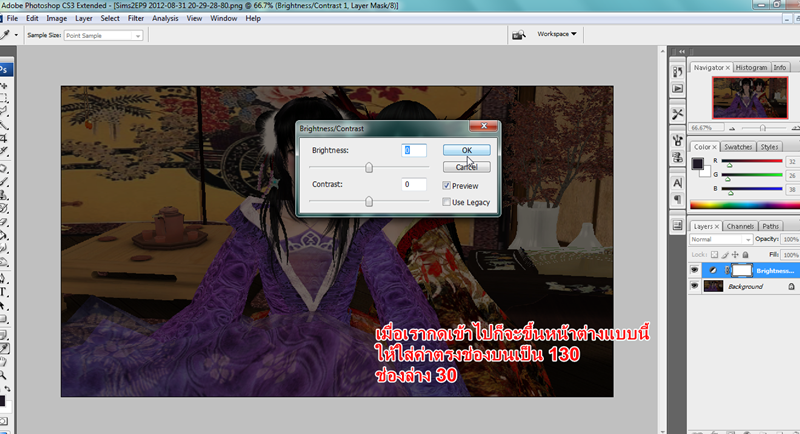The image size is (800, 434).
Task: Click the foreground color swatch in Color panel
Action: click(x=697, y=163)
